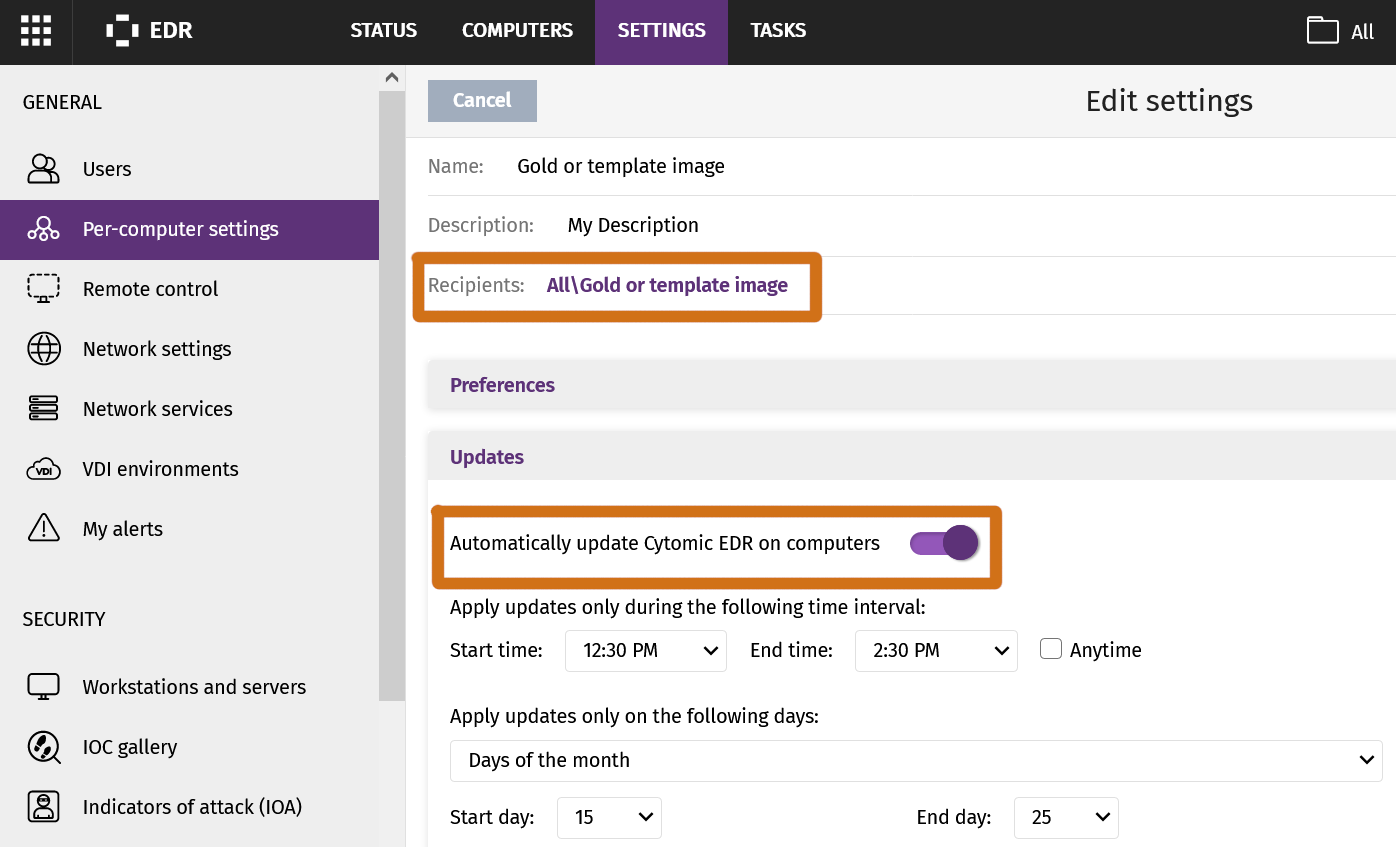Click the Network services server icon
This screenshot has width=1396, height=847.
click(43, 409)
